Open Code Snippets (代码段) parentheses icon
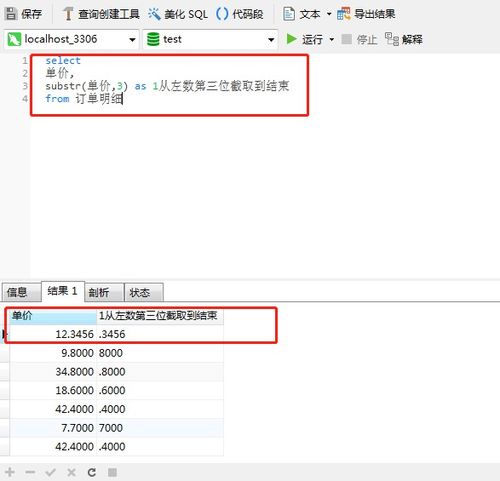Image resolution: width=500 pixels, height=481 pixels. pos(222,14)
